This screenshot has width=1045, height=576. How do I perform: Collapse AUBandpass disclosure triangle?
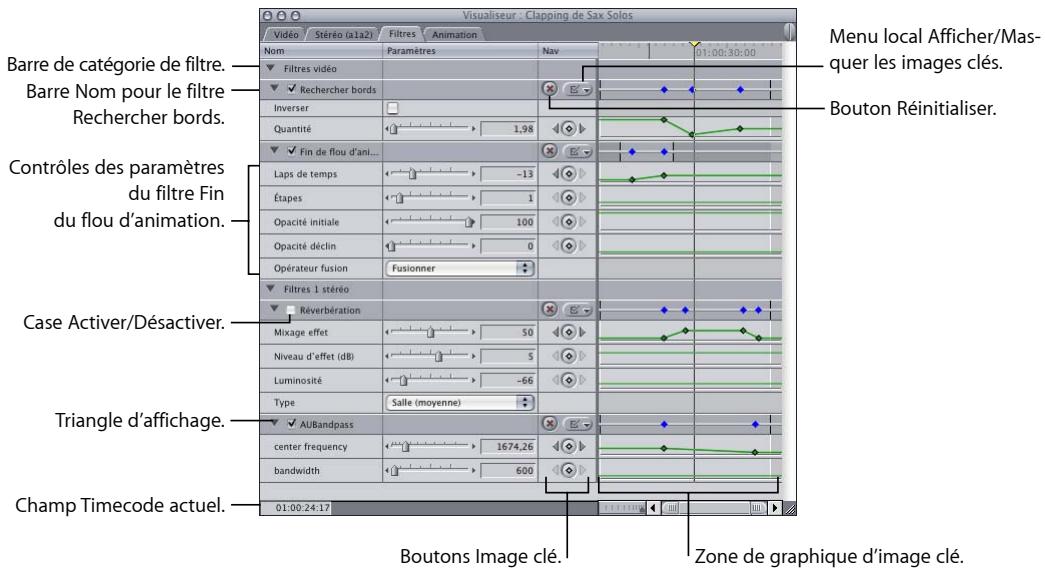pos(275,423)
